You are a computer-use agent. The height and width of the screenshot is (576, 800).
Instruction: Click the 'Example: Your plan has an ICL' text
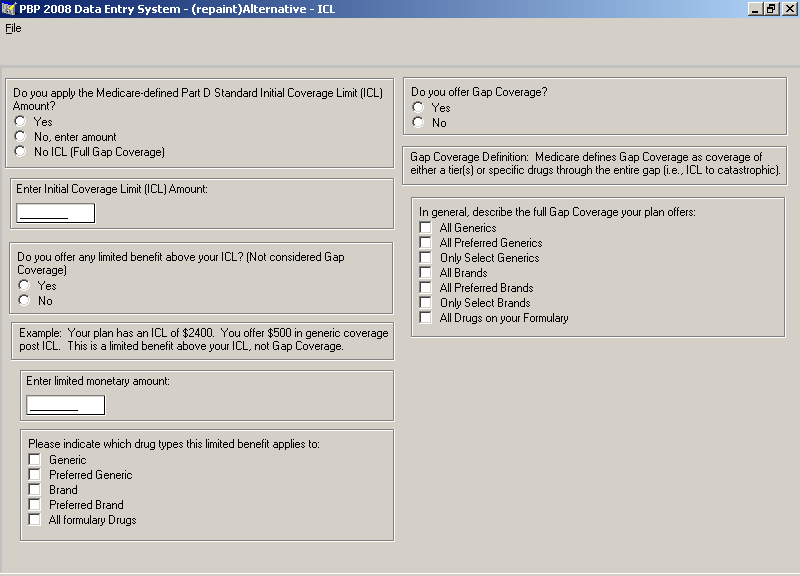(x=204, y=339)
